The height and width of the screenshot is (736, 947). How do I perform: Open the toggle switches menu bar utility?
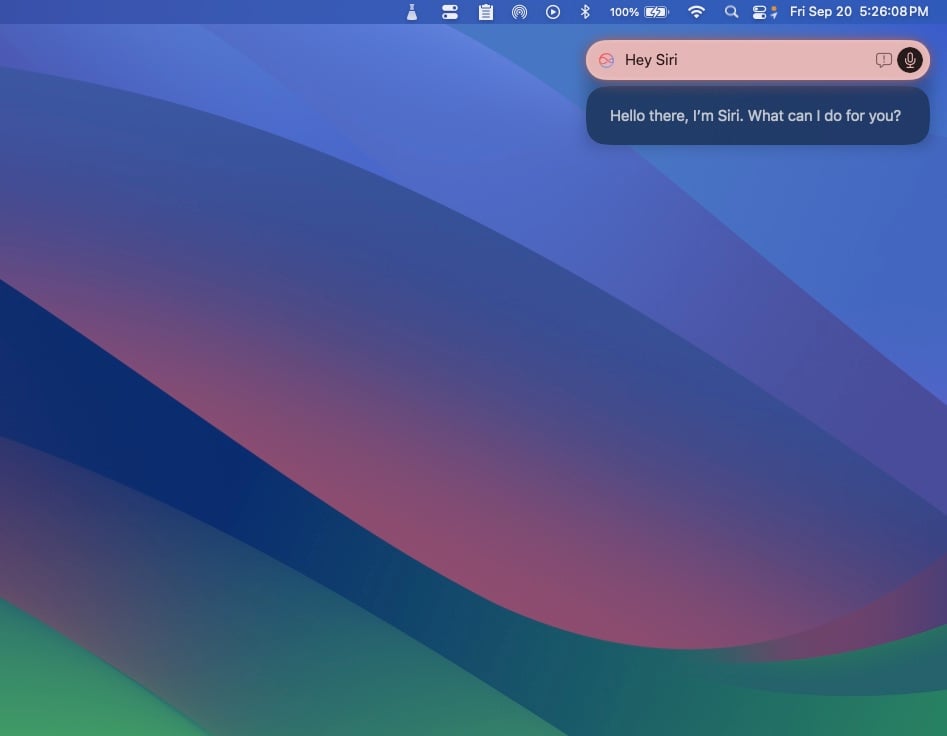(449, 12)
